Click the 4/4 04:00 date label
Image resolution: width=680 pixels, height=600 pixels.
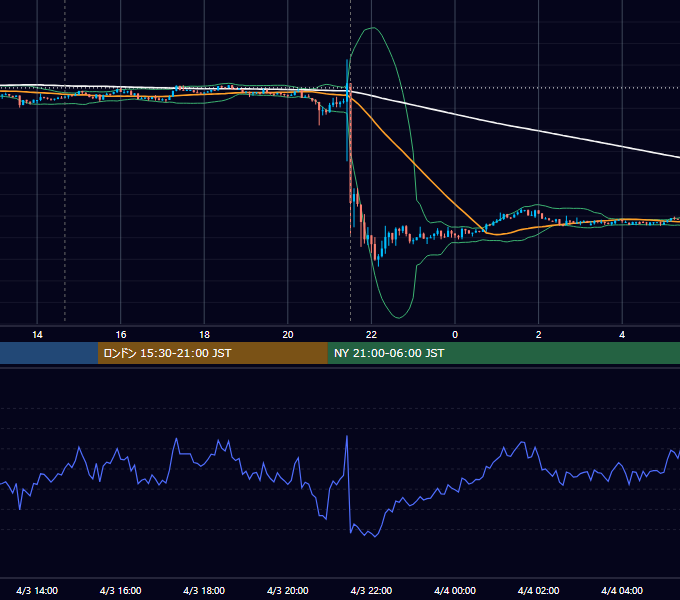pyautogui.click(x=622, y=590)
